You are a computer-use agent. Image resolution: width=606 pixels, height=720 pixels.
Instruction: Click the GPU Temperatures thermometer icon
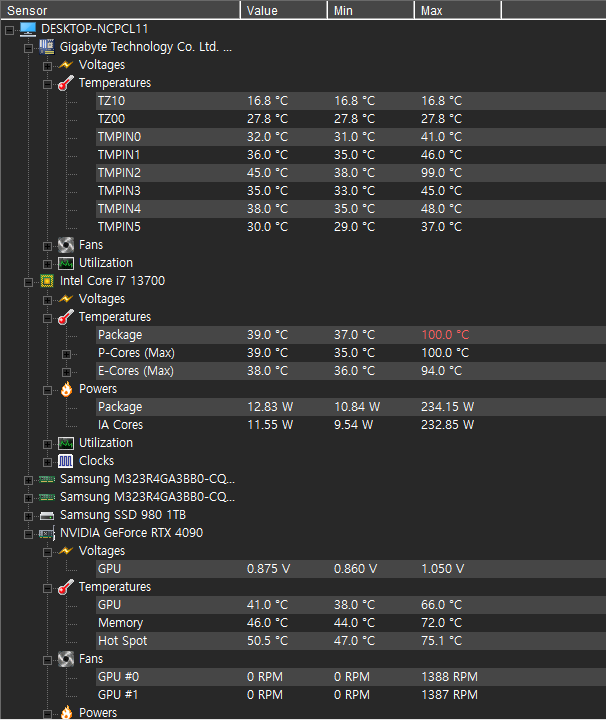pos(66,587)
